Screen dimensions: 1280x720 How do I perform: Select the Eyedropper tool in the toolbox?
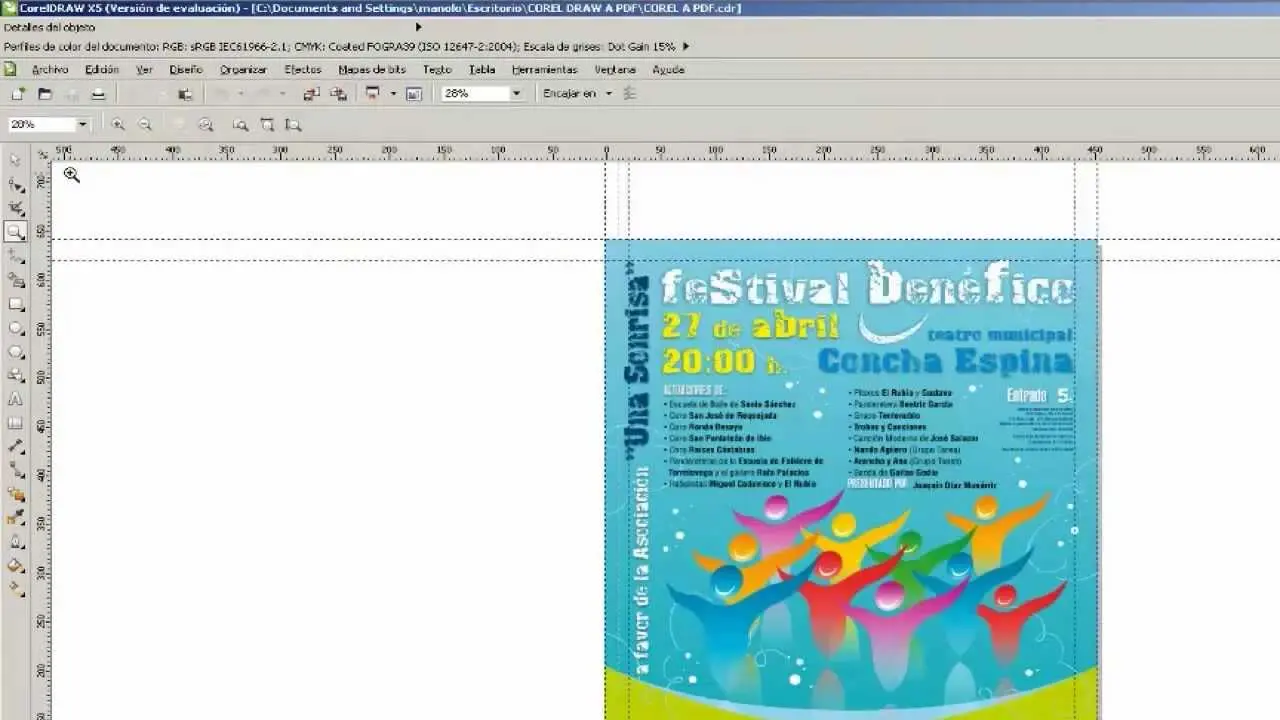[x=15, y=518]
